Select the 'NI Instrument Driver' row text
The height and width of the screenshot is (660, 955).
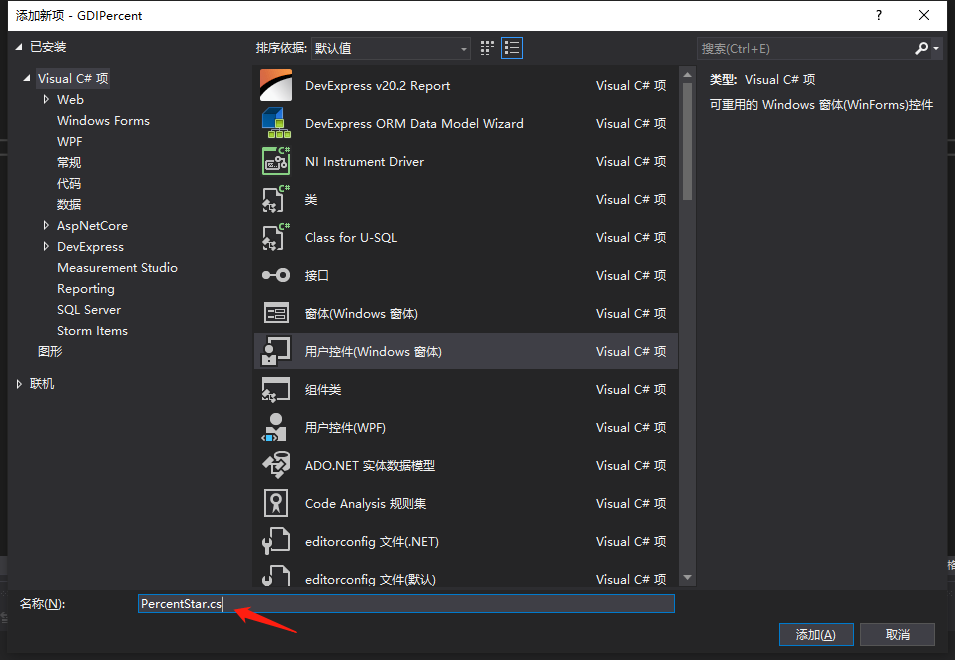point(364,161)
